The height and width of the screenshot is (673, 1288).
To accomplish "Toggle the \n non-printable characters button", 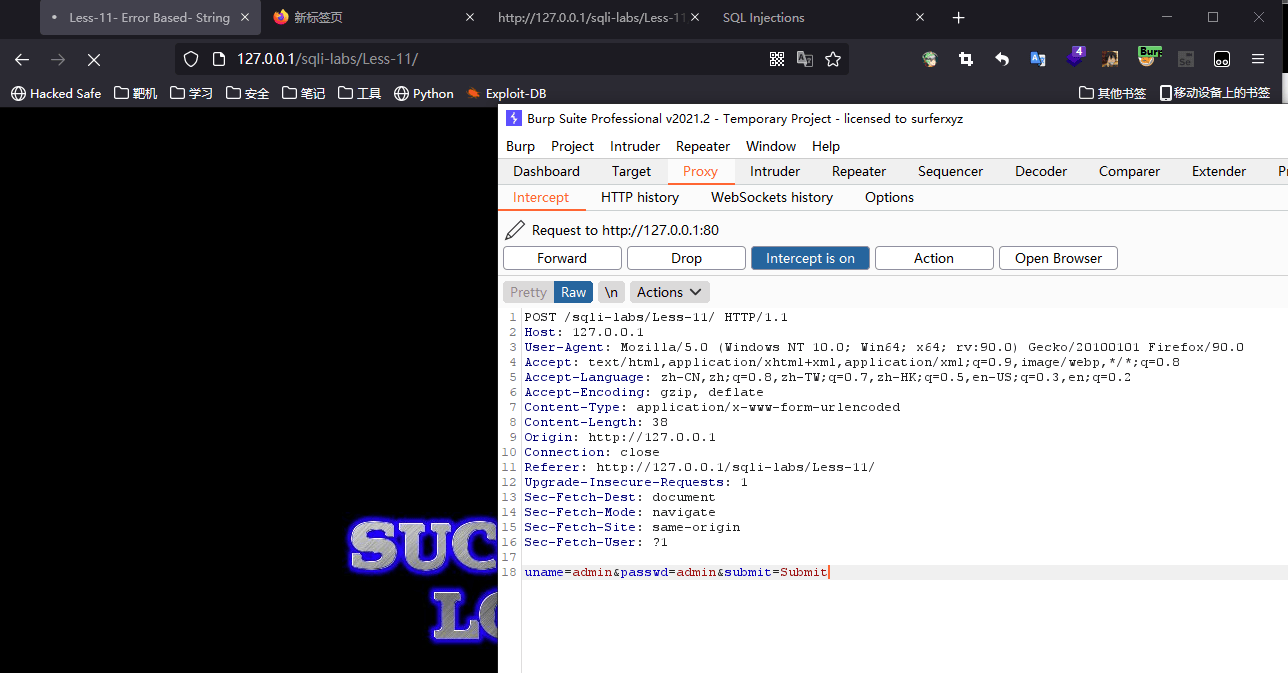I will point(611,292).
